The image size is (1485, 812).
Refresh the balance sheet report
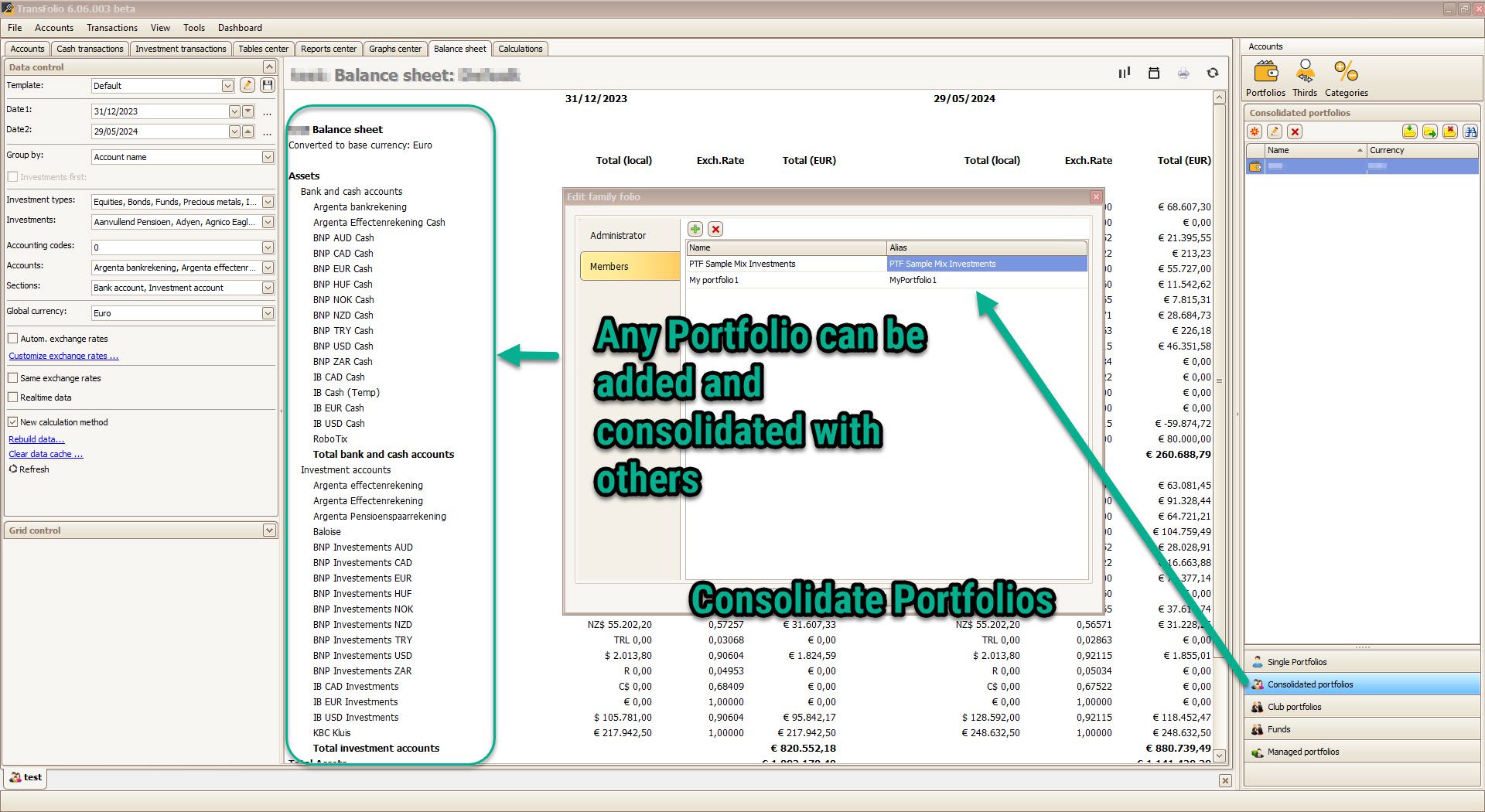[x=1212, y=73]
